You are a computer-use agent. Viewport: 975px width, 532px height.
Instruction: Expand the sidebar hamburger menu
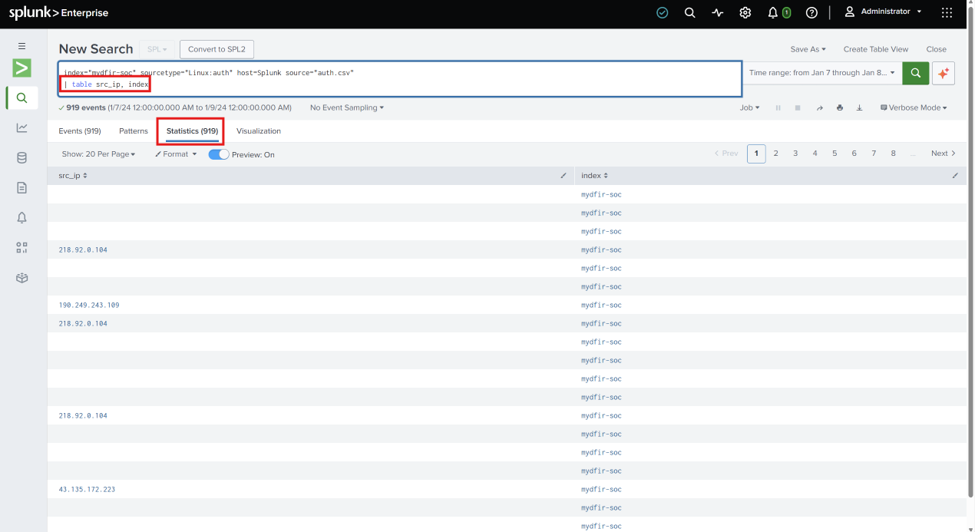pyautogui.click(x=22, y=46)
